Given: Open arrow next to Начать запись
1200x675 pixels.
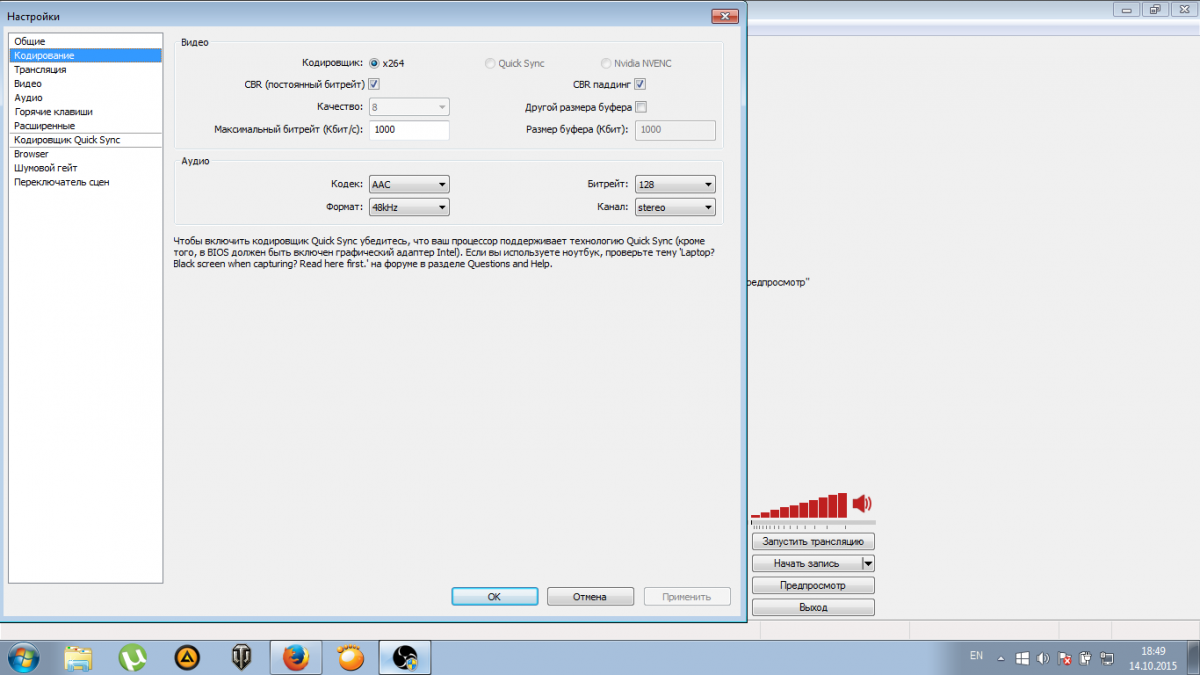Looking at the screenshot, I should coord(868,563).
